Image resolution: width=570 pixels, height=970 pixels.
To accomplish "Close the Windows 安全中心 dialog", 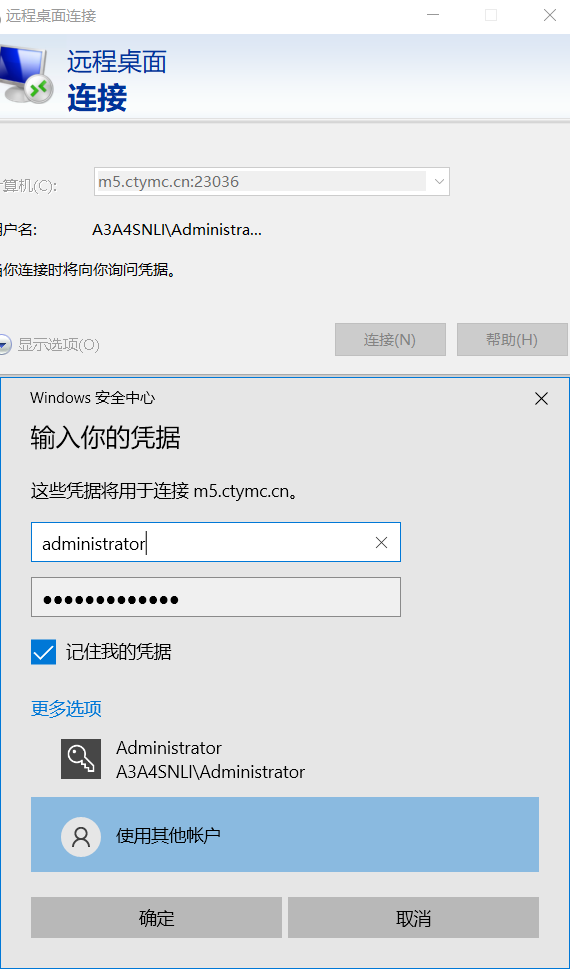I will tap(542, 399).
